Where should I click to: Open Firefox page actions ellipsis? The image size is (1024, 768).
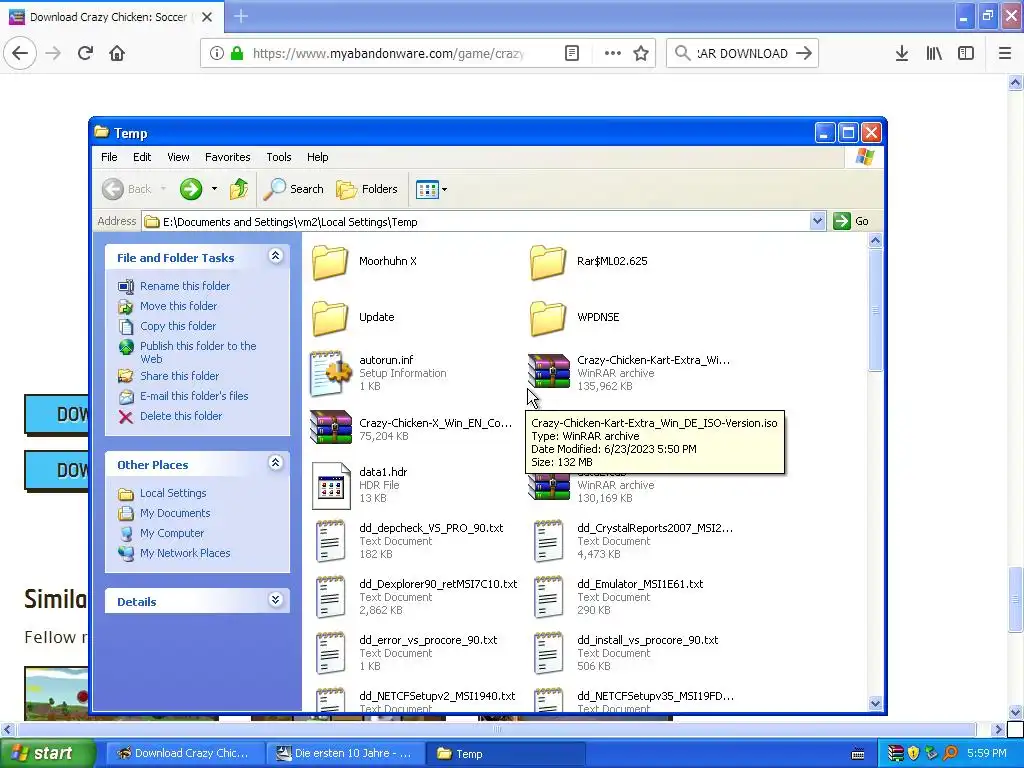(613, 54)
